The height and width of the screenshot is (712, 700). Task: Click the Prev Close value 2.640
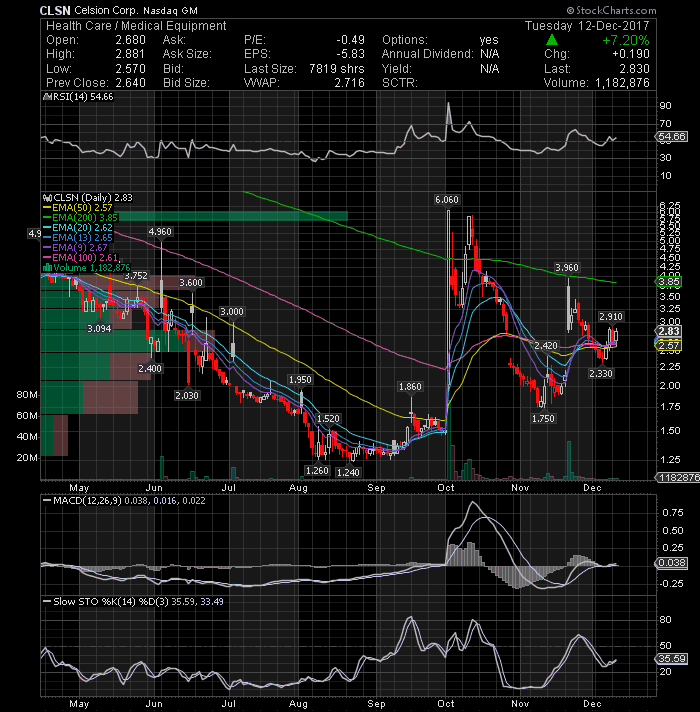pyautogui.click(x=130, y=83)
